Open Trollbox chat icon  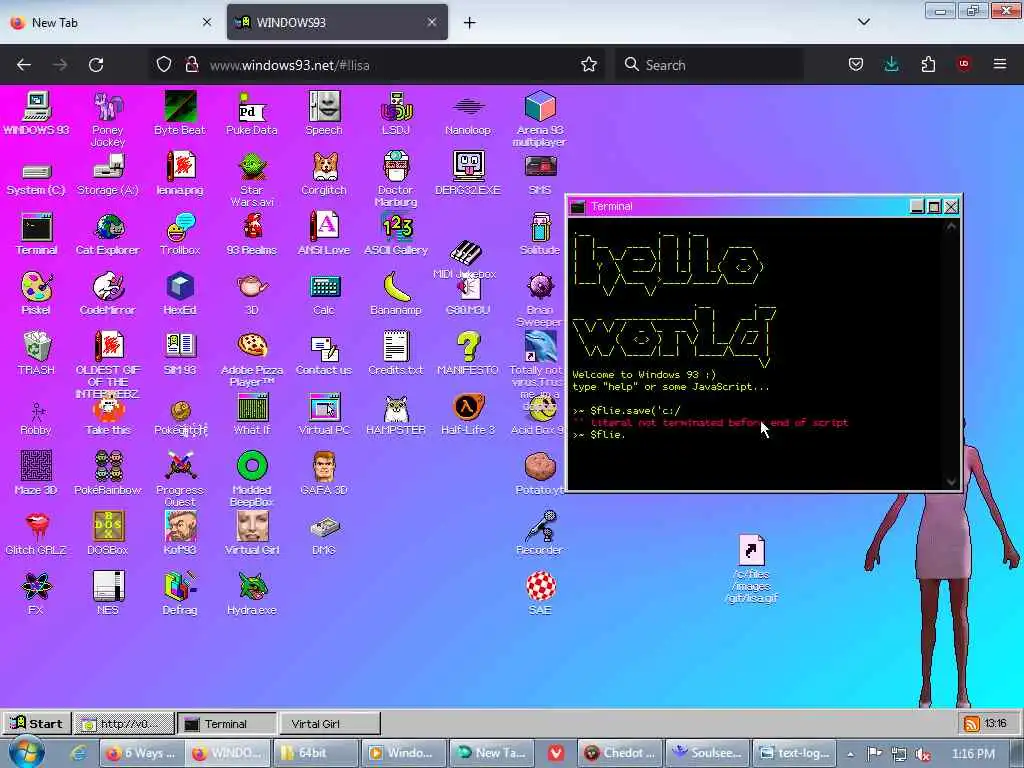point(180,234)
